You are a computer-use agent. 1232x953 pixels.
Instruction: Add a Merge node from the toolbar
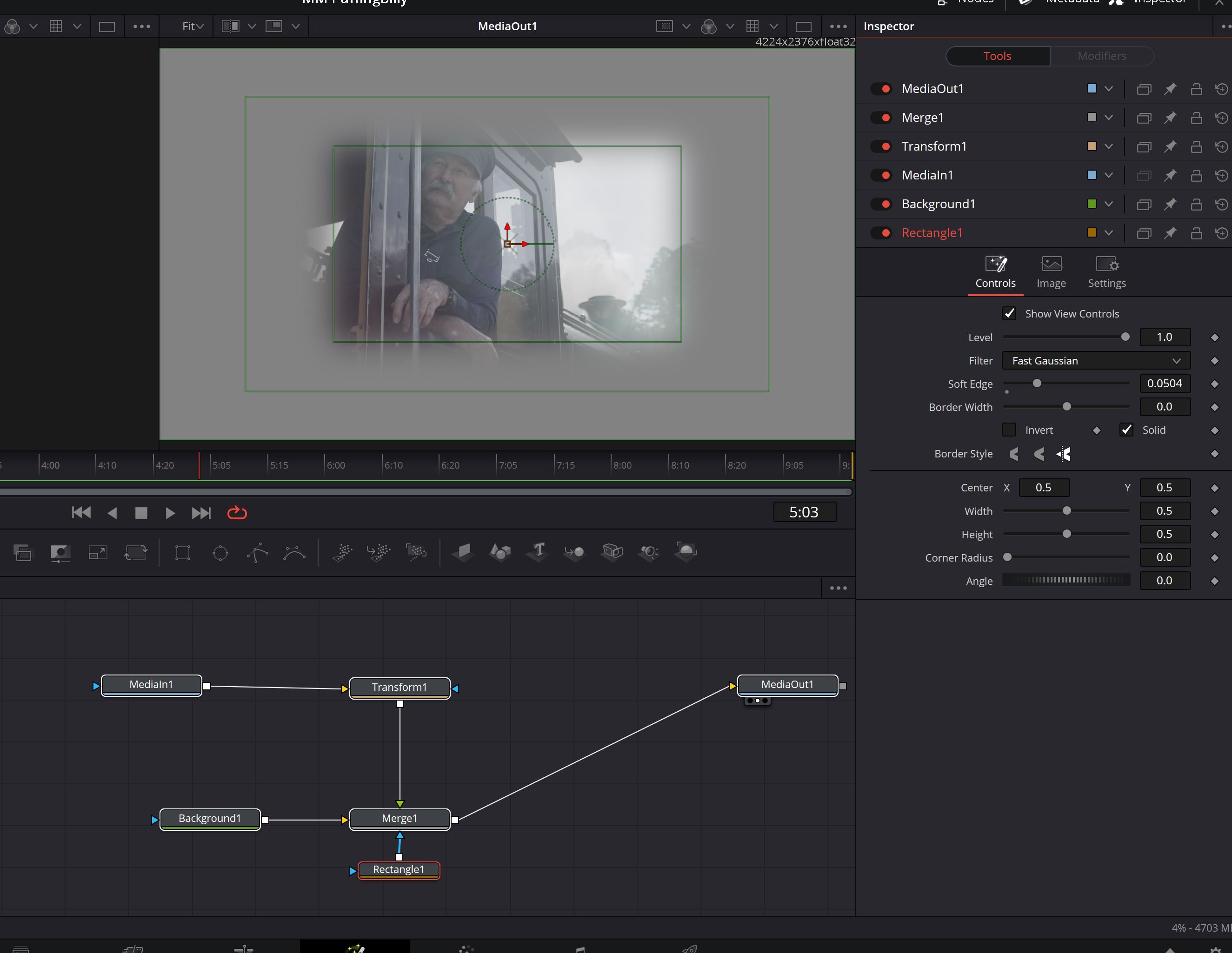click(x=23, y=552)
